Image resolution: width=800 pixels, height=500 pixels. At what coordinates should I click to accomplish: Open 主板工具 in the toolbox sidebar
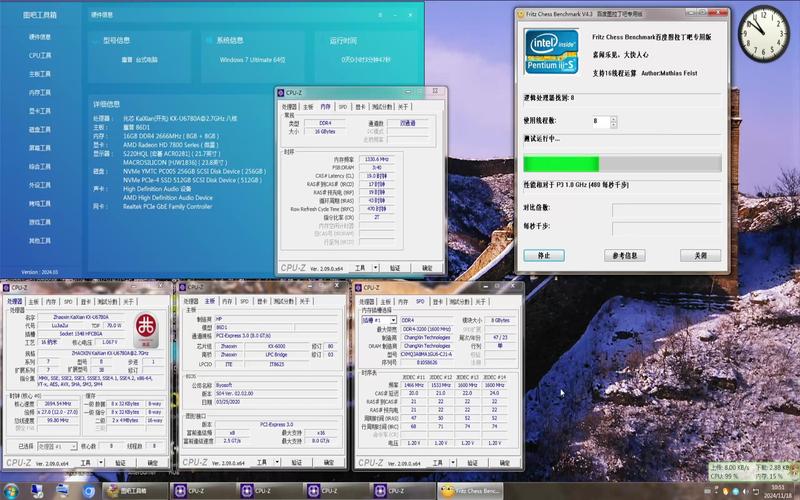pos(40,74)
